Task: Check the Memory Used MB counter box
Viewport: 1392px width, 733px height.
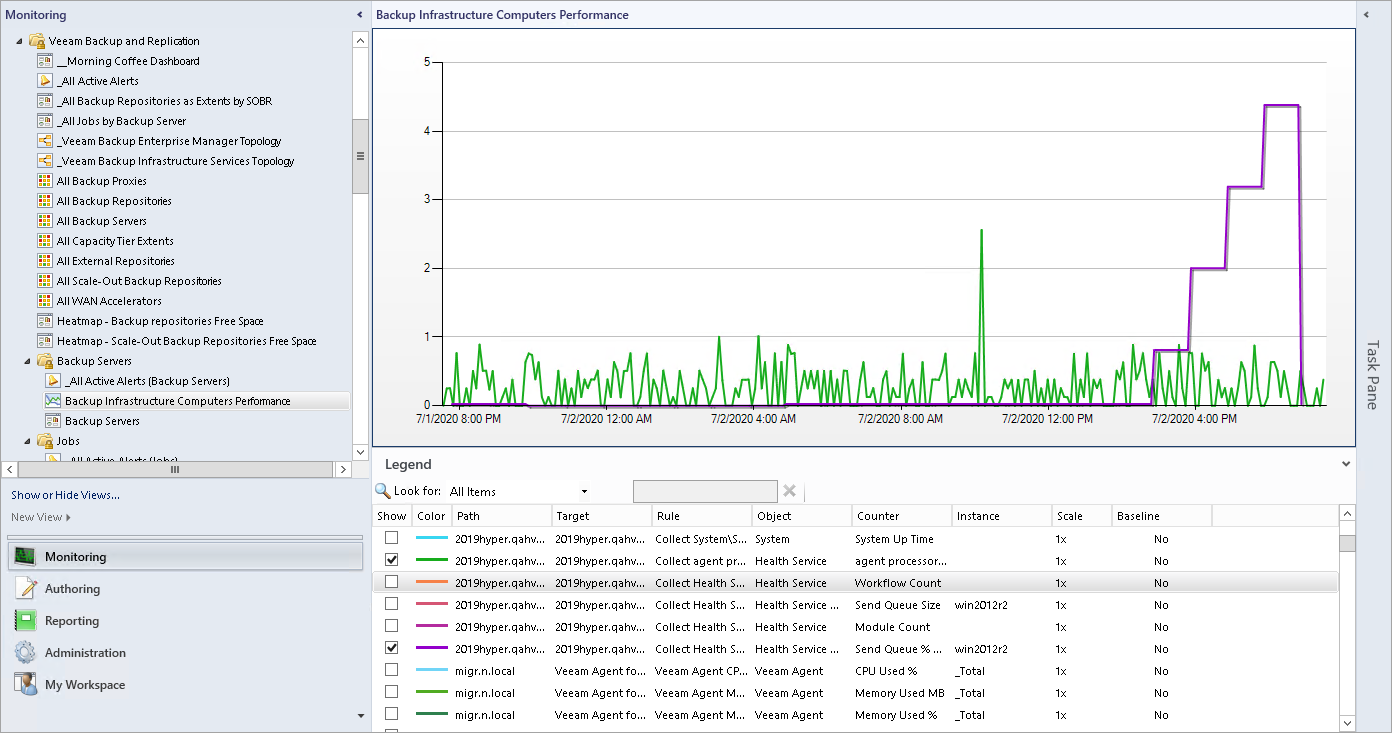Action: (392, 692)
